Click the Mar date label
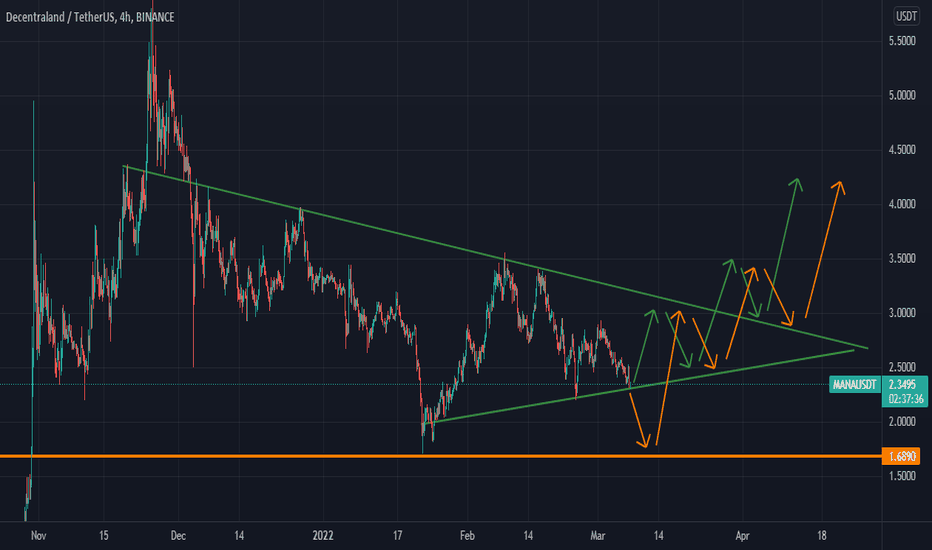932x550 pixels. tap(597, 536)
